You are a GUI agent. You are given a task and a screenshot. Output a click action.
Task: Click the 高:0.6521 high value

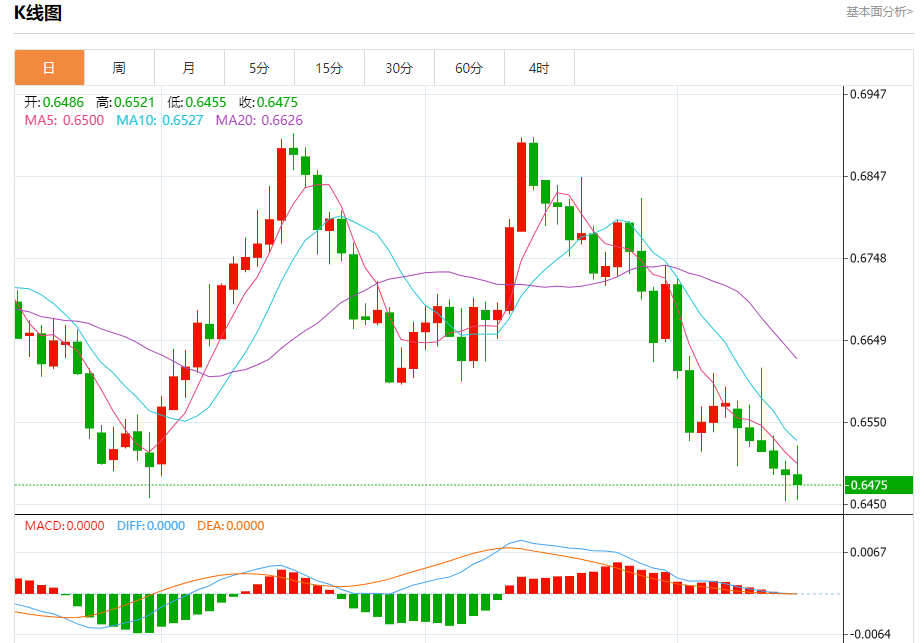[x=126, y=103]
